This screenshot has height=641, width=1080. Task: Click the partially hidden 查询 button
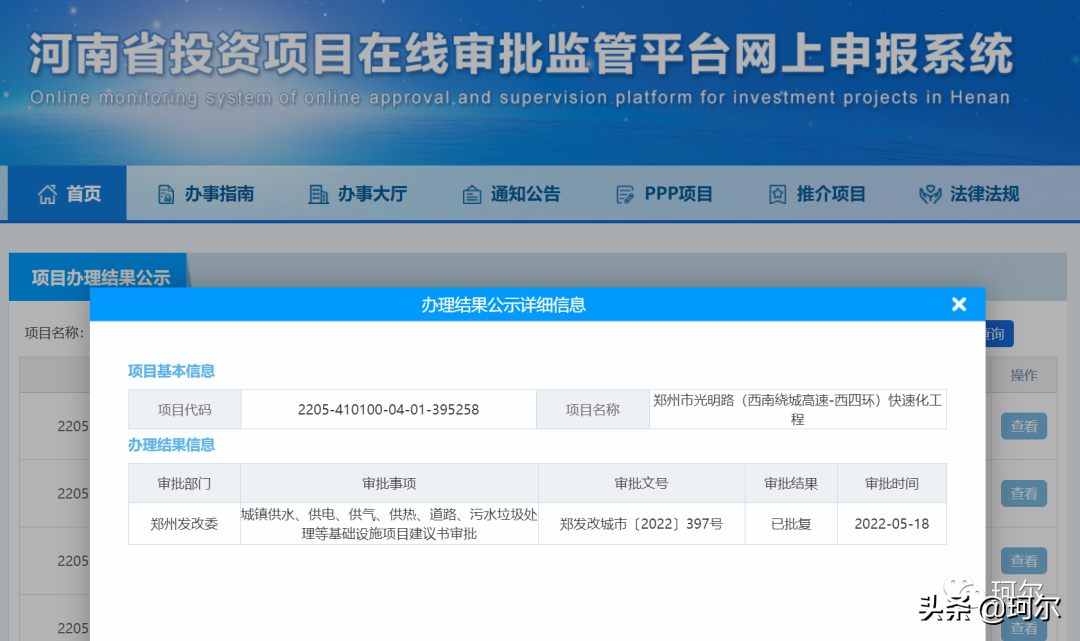pos(999,334)
